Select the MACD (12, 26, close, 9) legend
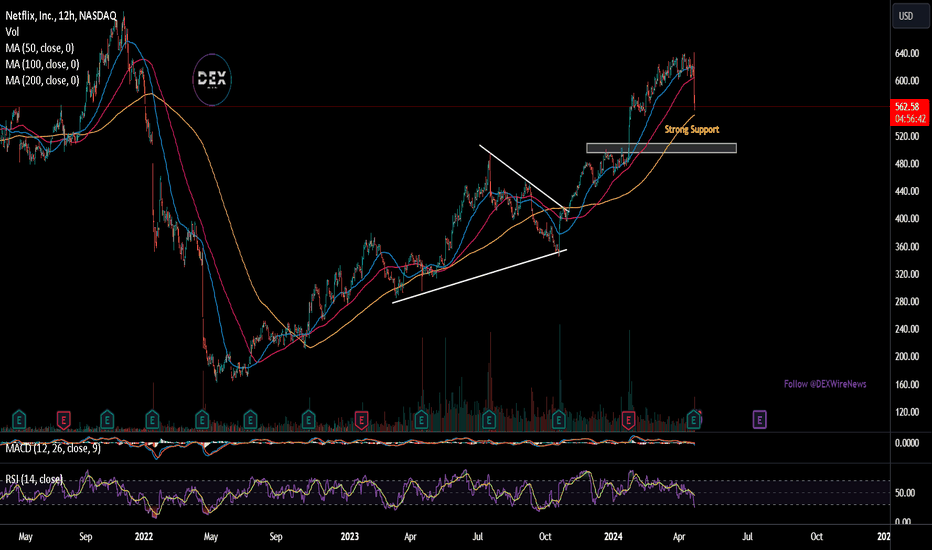 tap(53, 448)
